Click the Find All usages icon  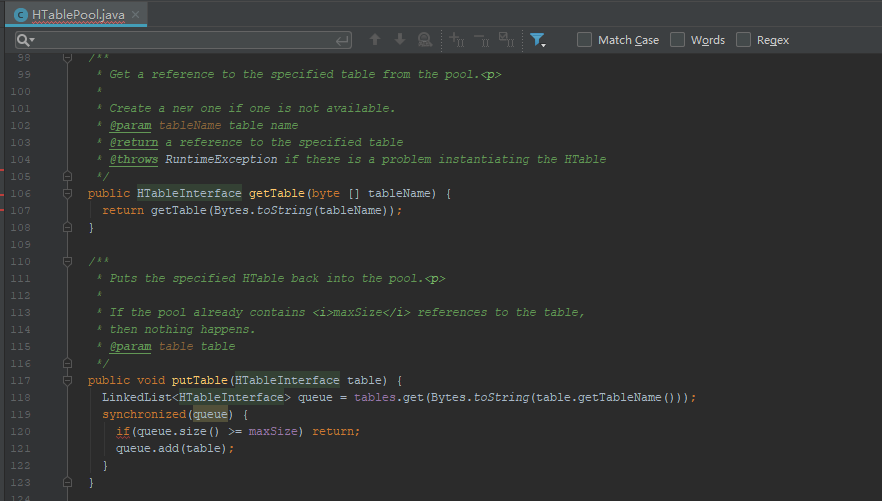pos(425,40)
